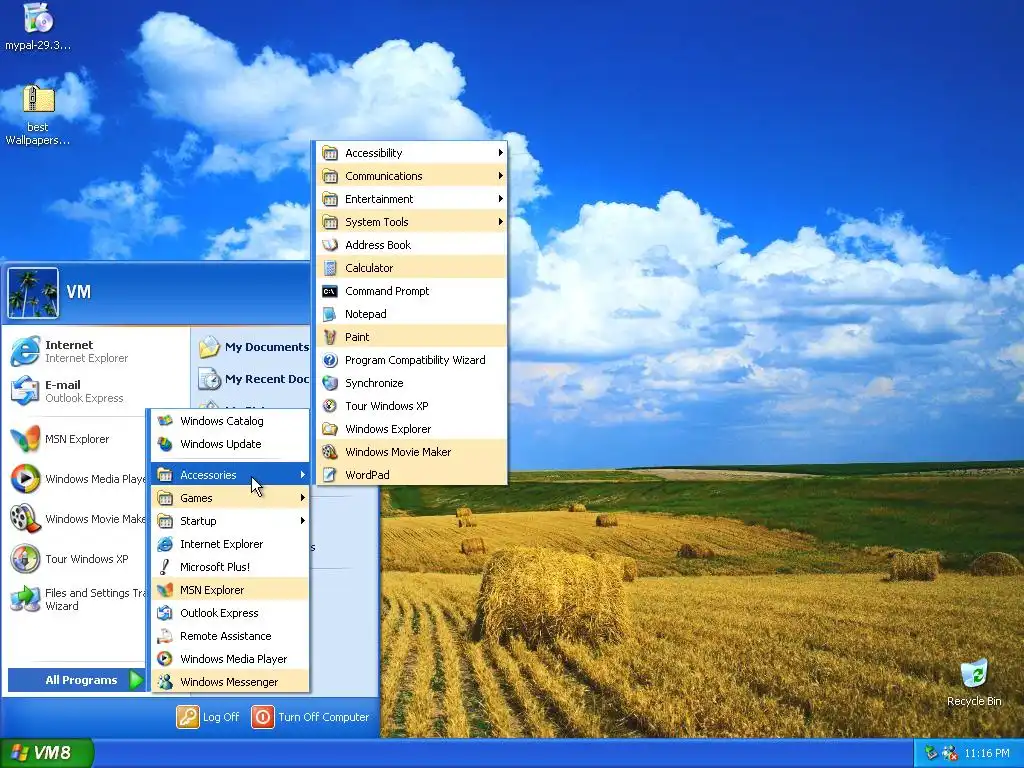
Task: Click the Turn Off Computer button
Action: tap(311, 717)
